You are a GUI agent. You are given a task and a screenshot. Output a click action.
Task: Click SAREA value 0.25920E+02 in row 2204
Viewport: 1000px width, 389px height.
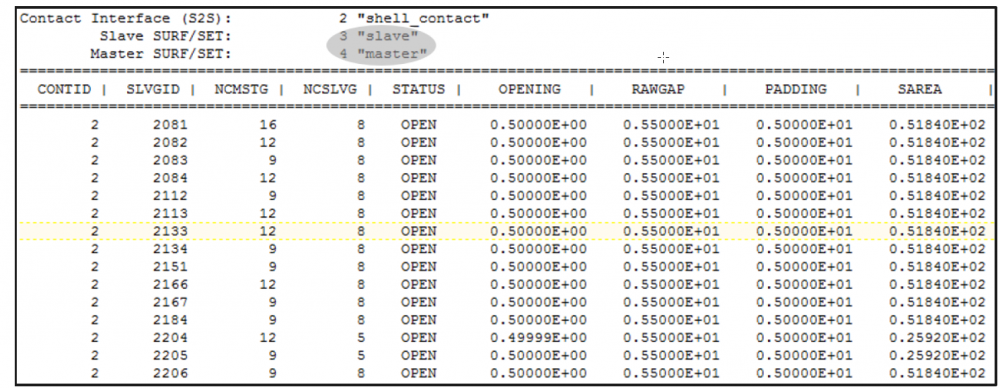coord(937,337)
